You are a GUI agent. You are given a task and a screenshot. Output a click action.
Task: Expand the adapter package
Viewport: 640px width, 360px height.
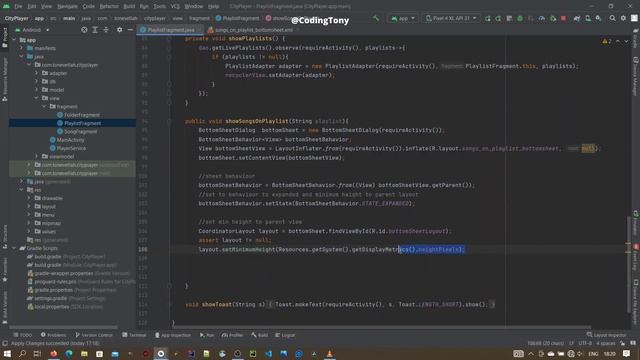pyautogui.click(x=37, y=73)
